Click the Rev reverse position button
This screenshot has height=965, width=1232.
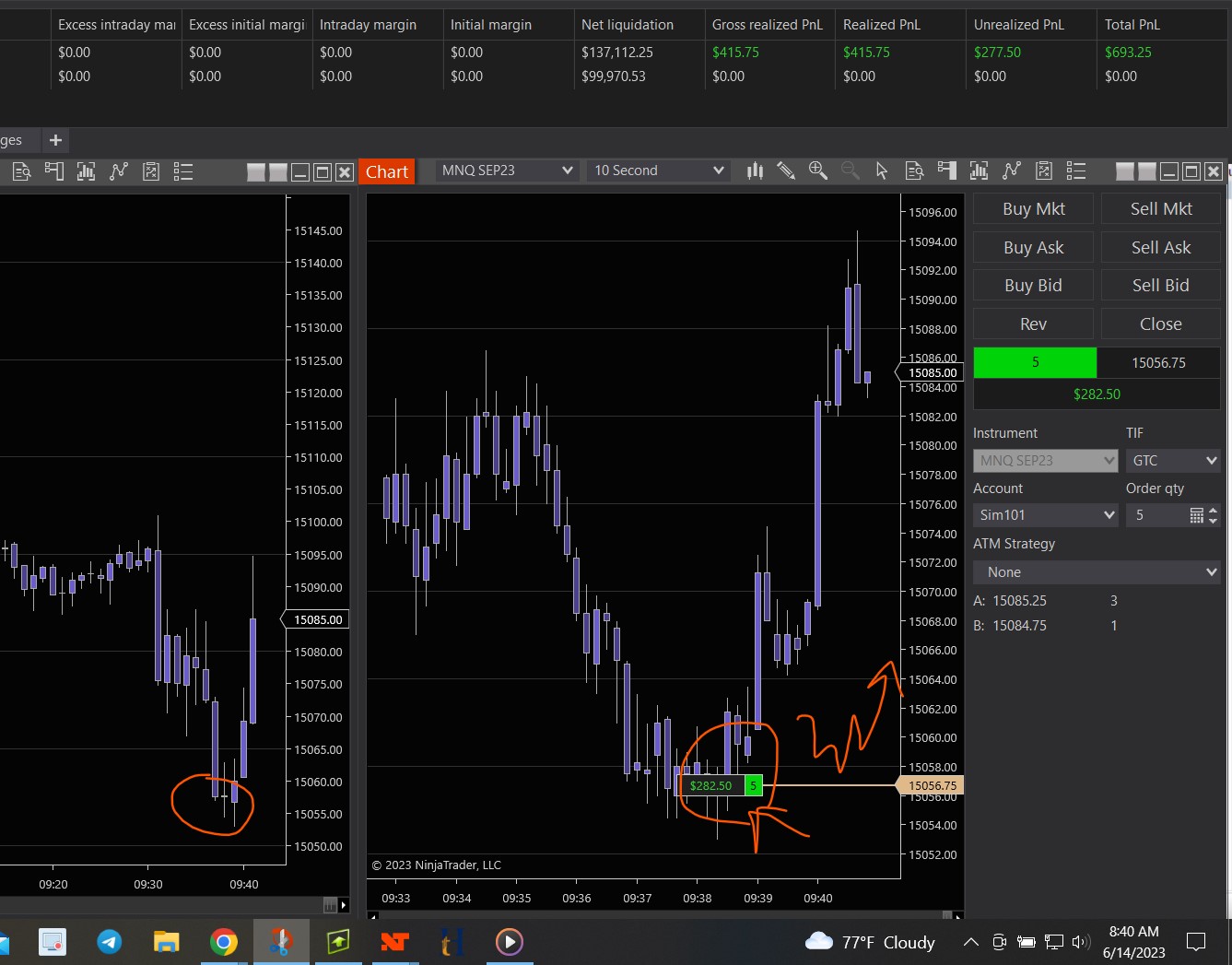pos(1033,324)
